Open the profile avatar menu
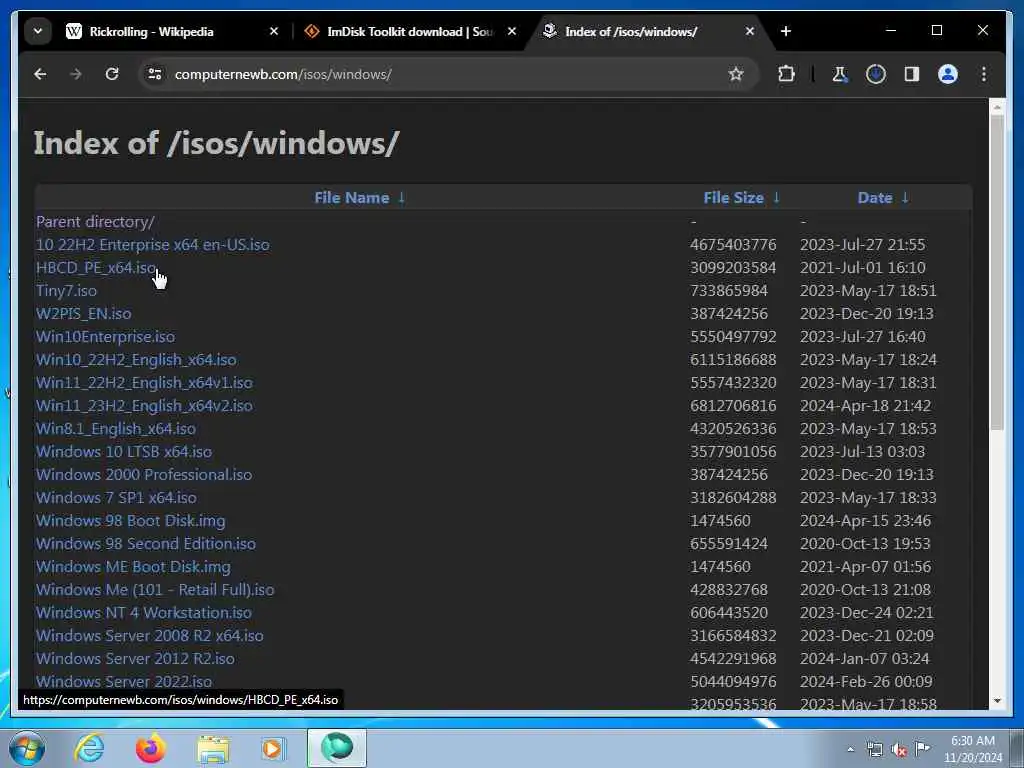 (948, 74)
